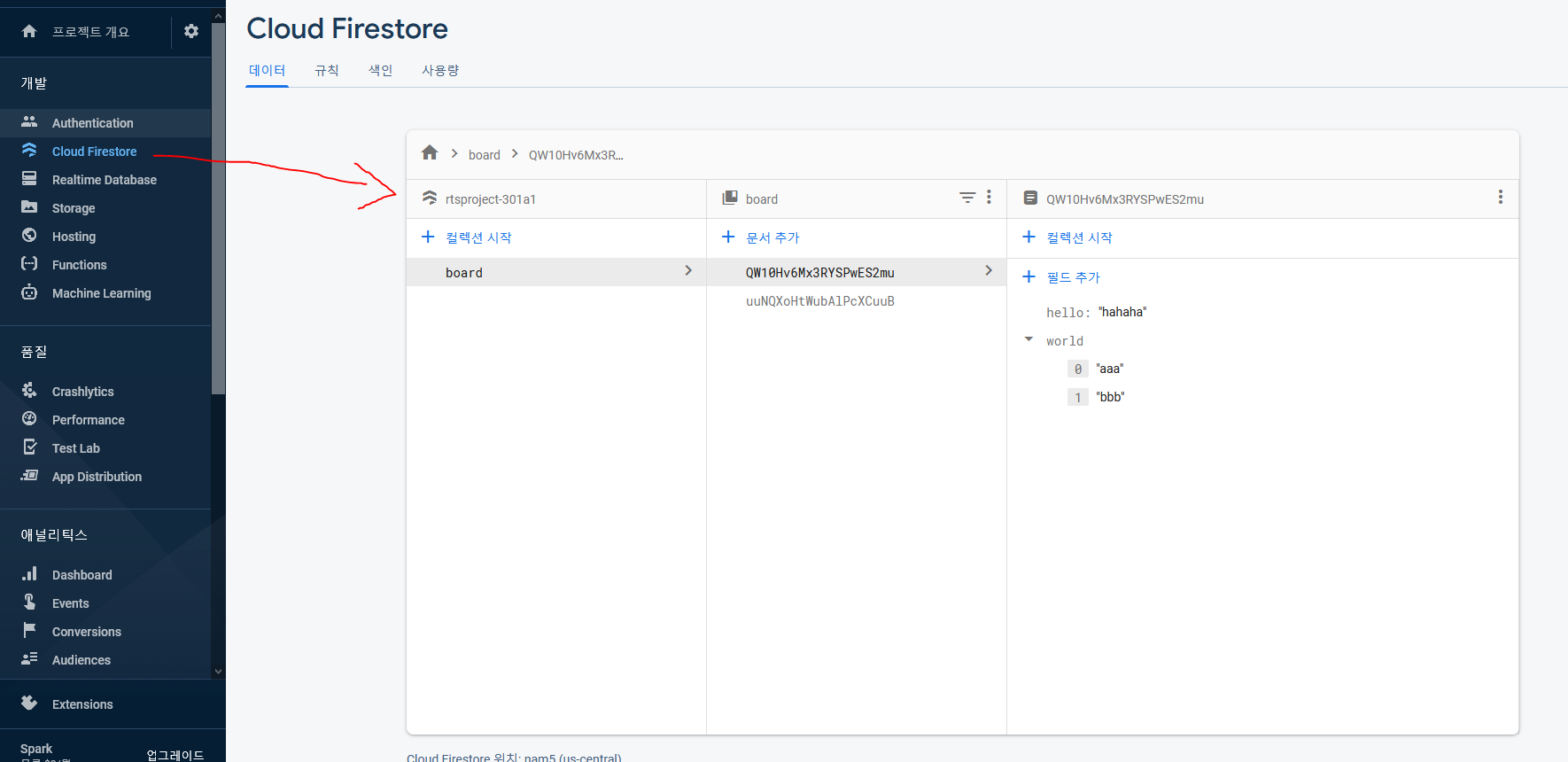Click the Authentication people icon
The height and width of the screenshot is (762, 1568).
[x=29, y=122]
